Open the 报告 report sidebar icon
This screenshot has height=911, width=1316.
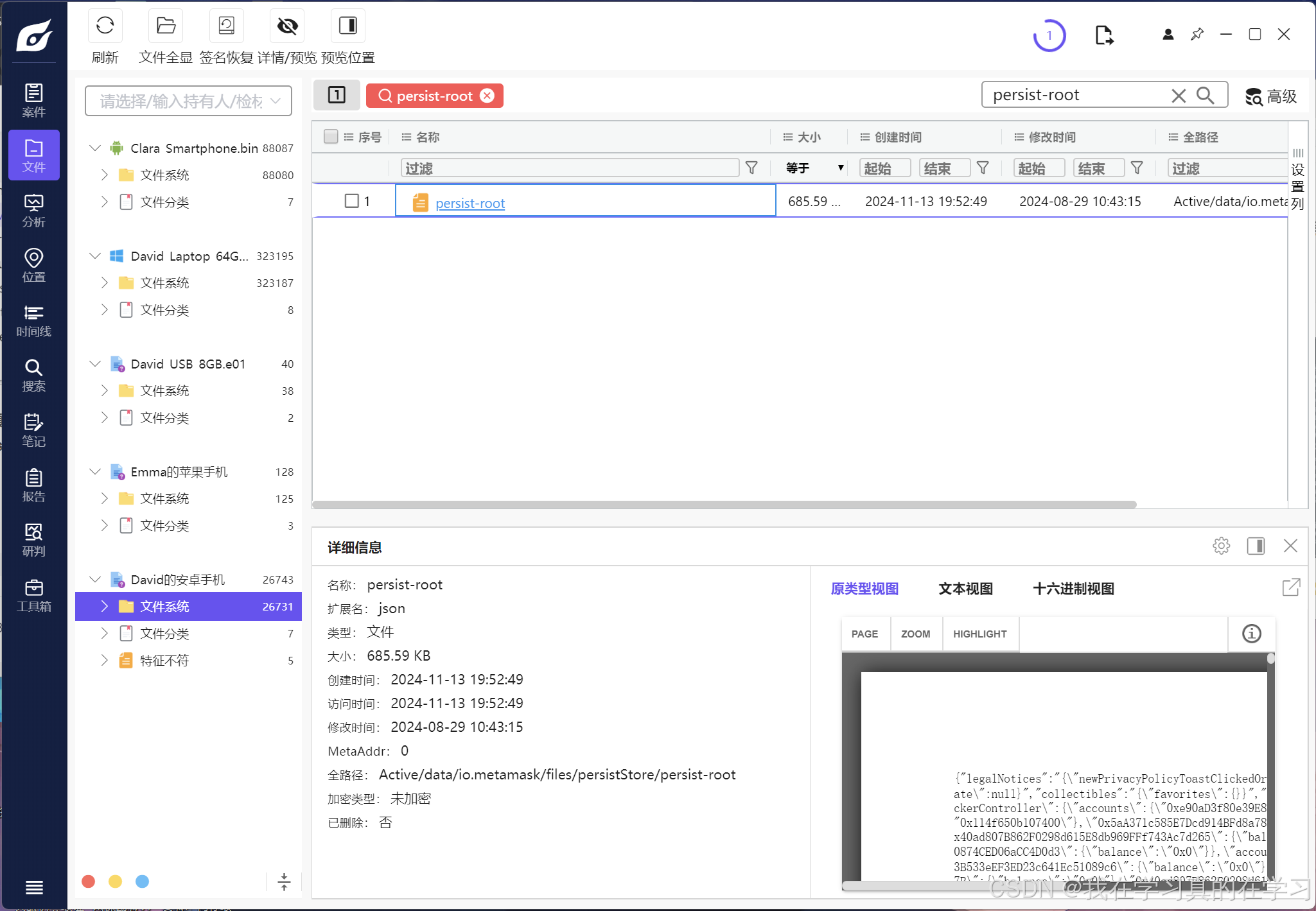coord(33,485)
